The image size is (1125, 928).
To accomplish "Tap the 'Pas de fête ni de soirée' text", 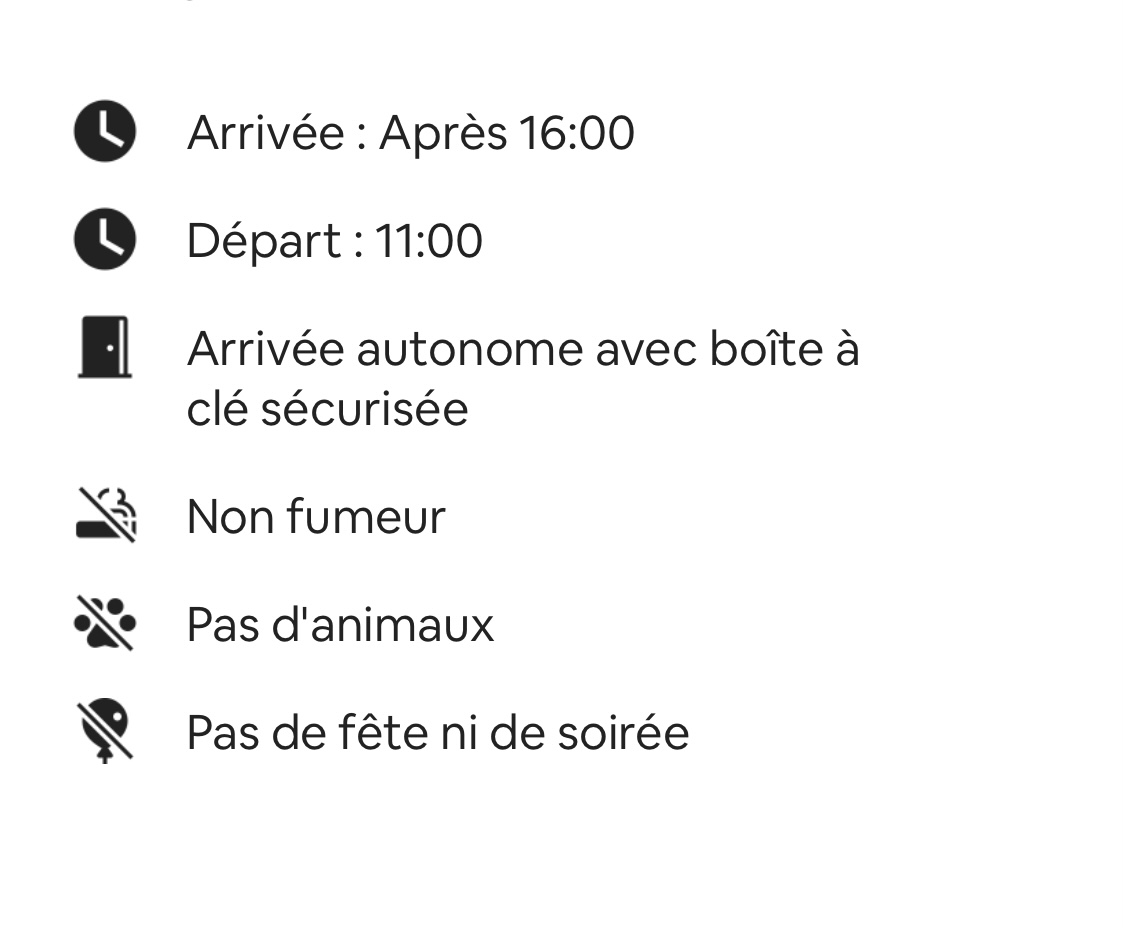I will tap(437, 733).
